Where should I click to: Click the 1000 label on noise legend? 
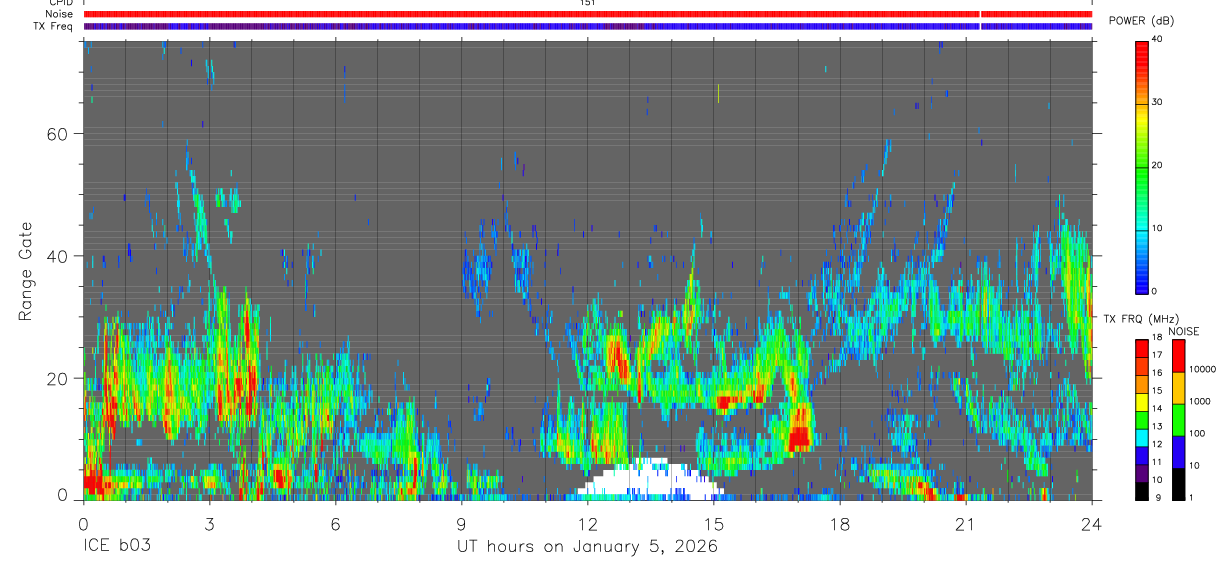tap(1201, 402)
